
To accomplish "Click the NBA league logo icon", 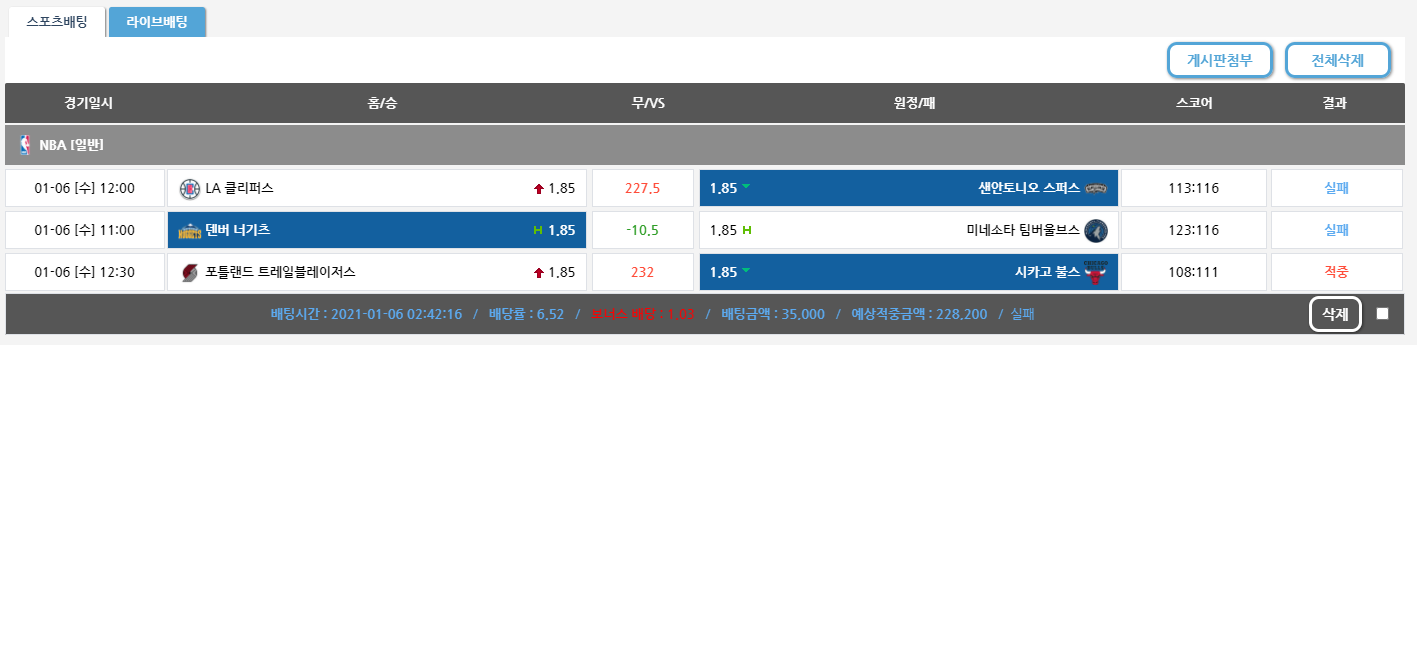I will tap(25, 146).
